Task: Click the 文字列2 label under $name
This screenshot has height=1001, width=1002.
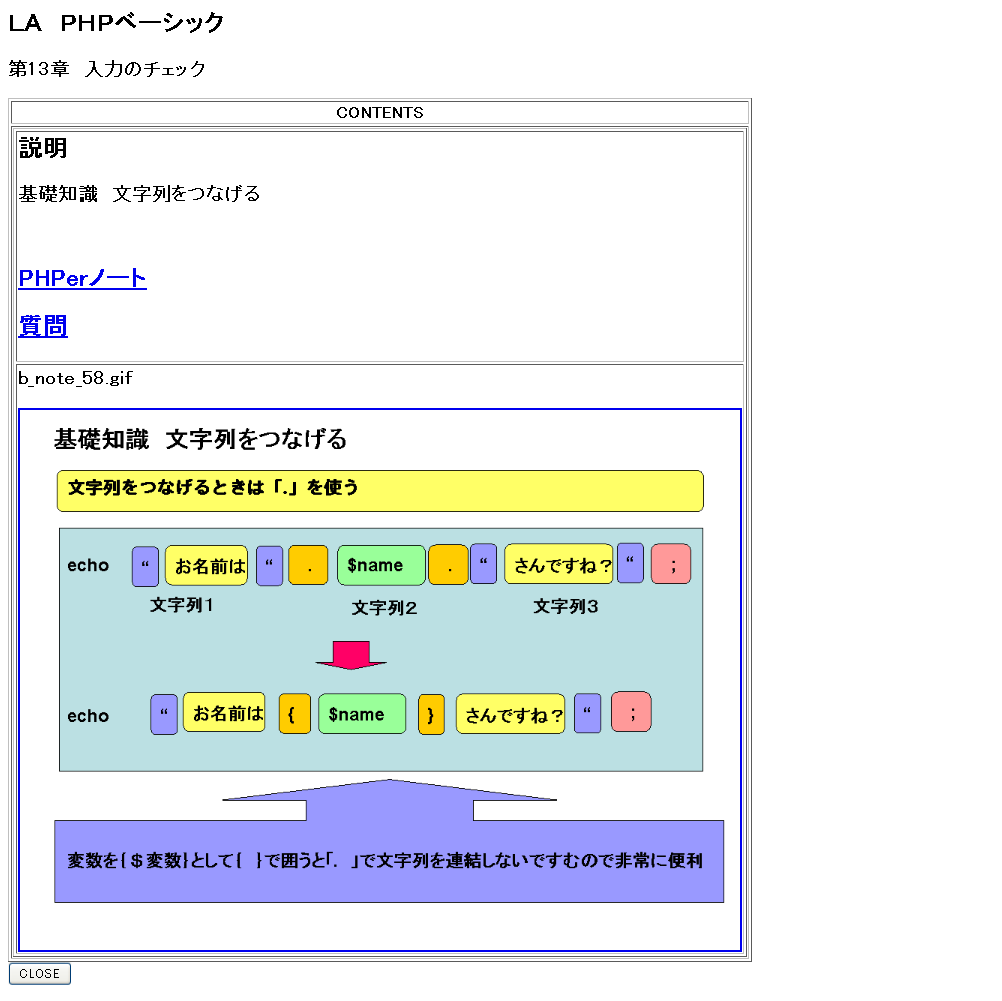Action: (x=384, y=608)
